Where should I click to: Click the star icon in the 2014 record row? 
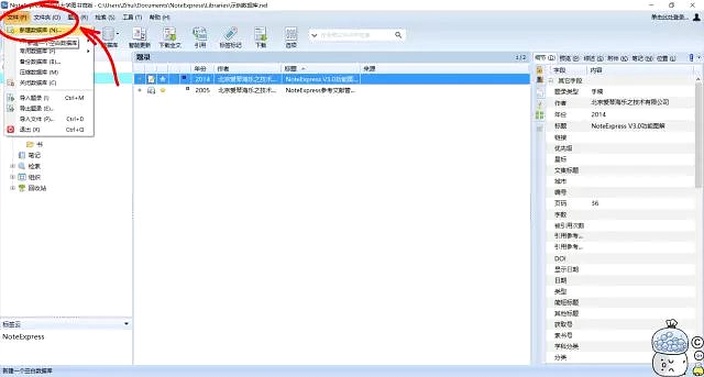pos(163,79)
